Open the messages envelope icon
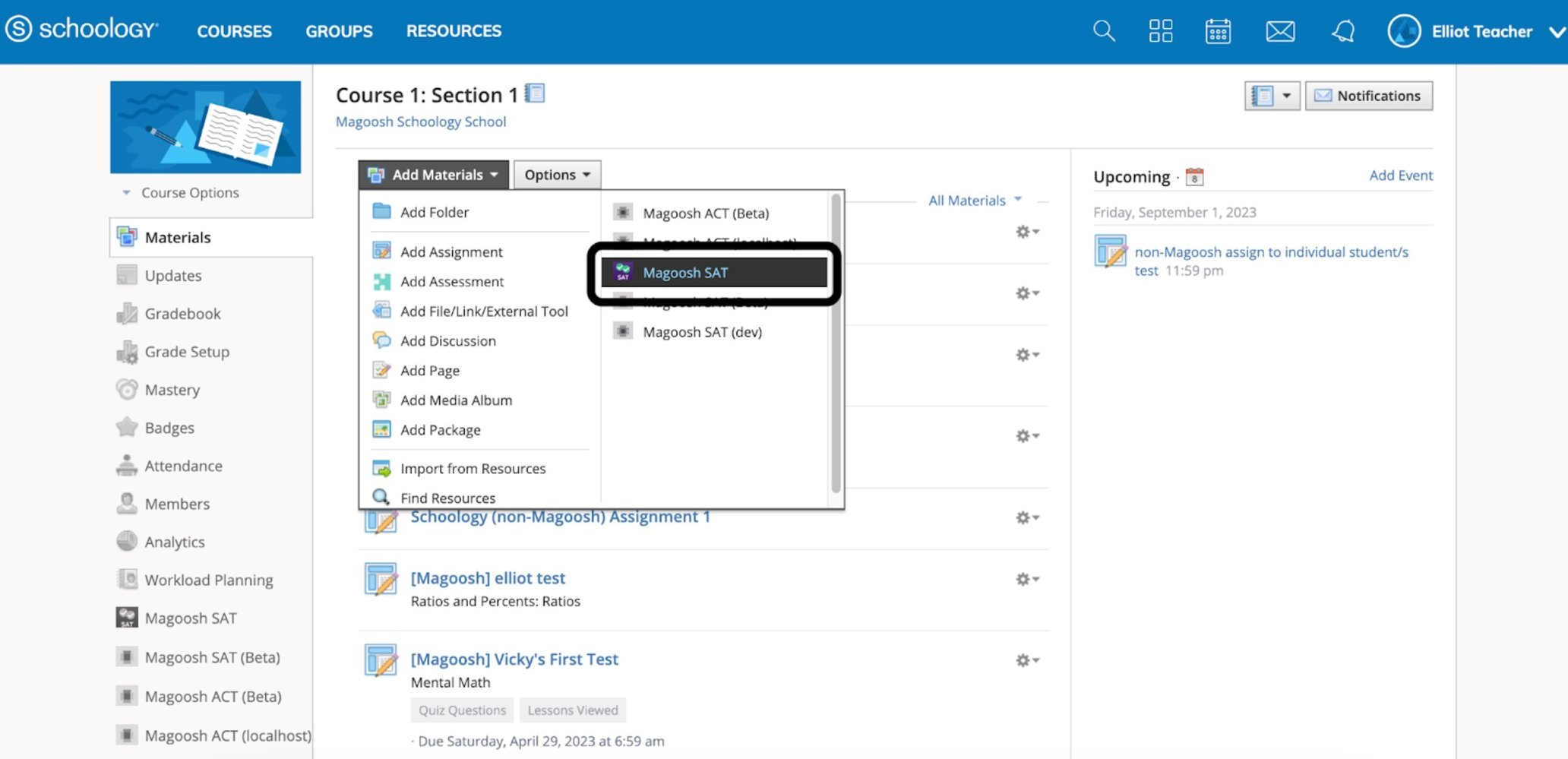This screenshot has height=759, width=1568. pyautogui.click(x=1280, y=31)
